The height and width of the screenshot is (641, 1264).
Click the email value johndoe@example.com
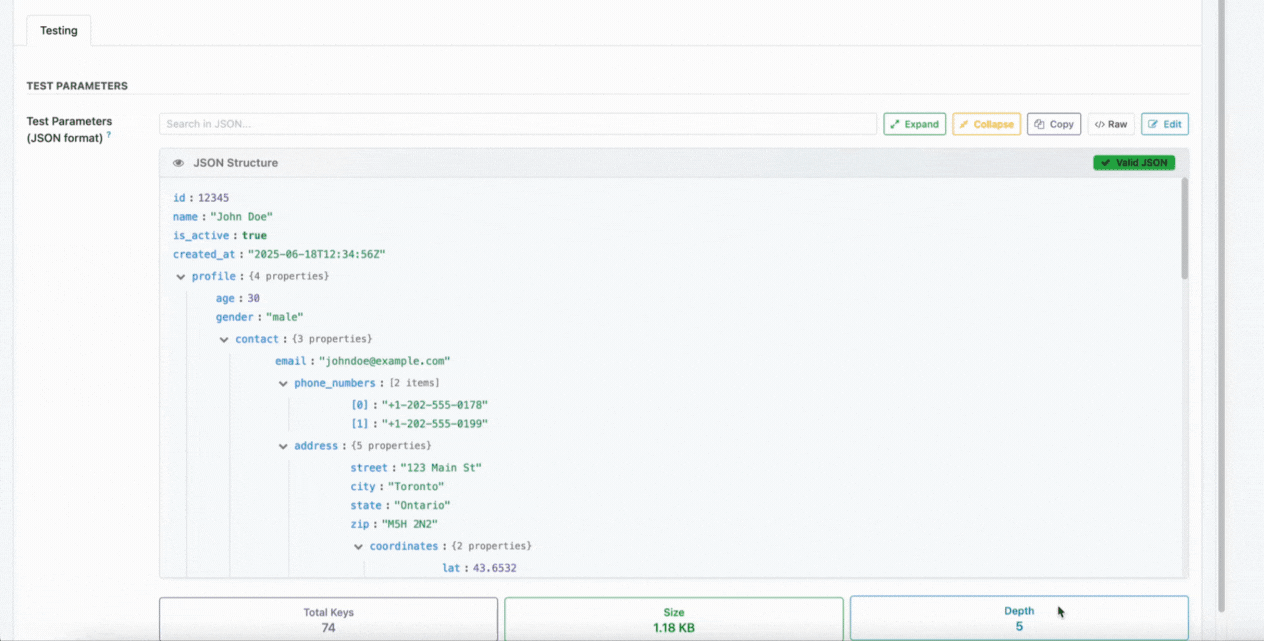tap(384, 361)
